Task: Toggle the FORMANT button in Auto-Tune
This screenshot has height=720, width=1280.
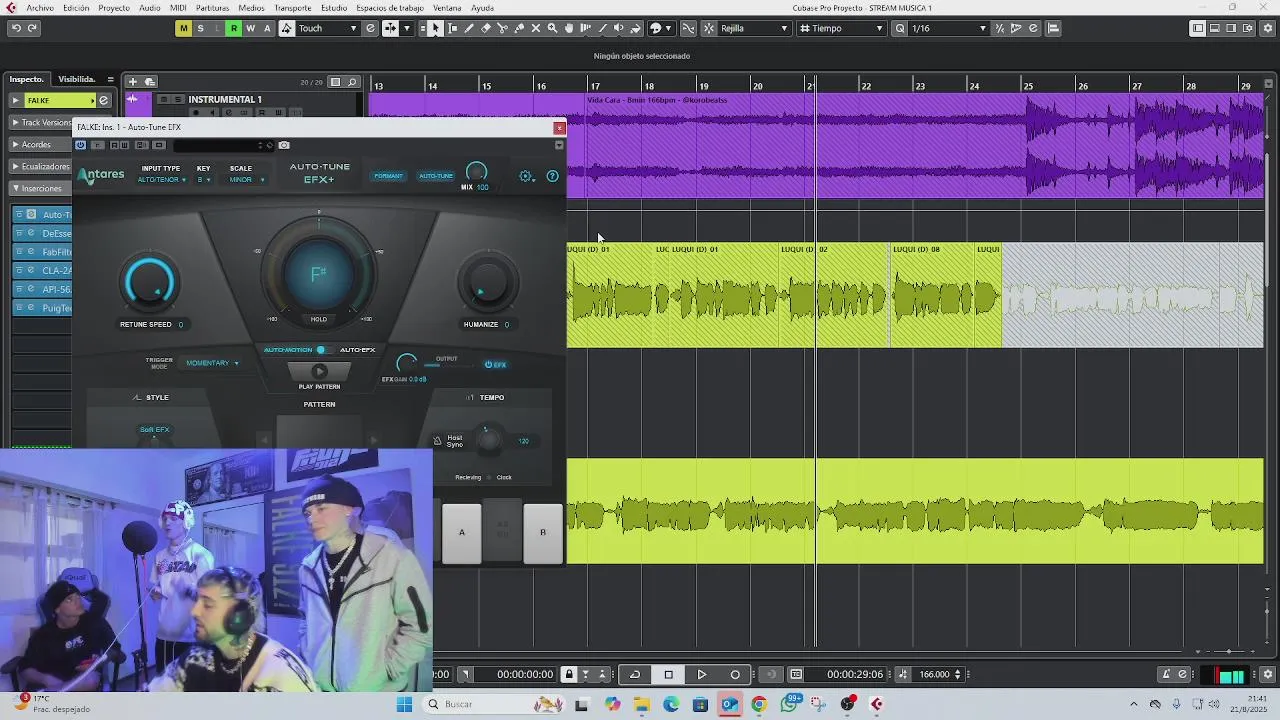Action: (x=388, y=176)
